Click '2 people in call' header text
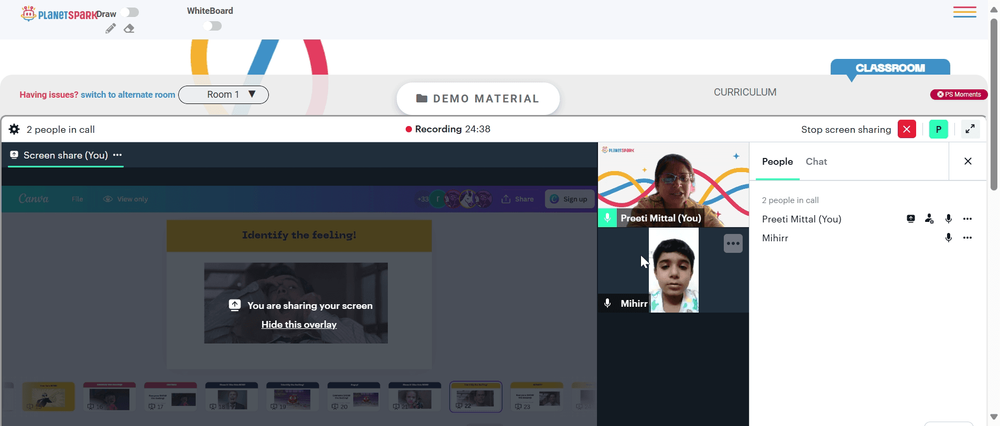Image resolution: width=1000 pixels, height=426 pixels. click(61, 129)
